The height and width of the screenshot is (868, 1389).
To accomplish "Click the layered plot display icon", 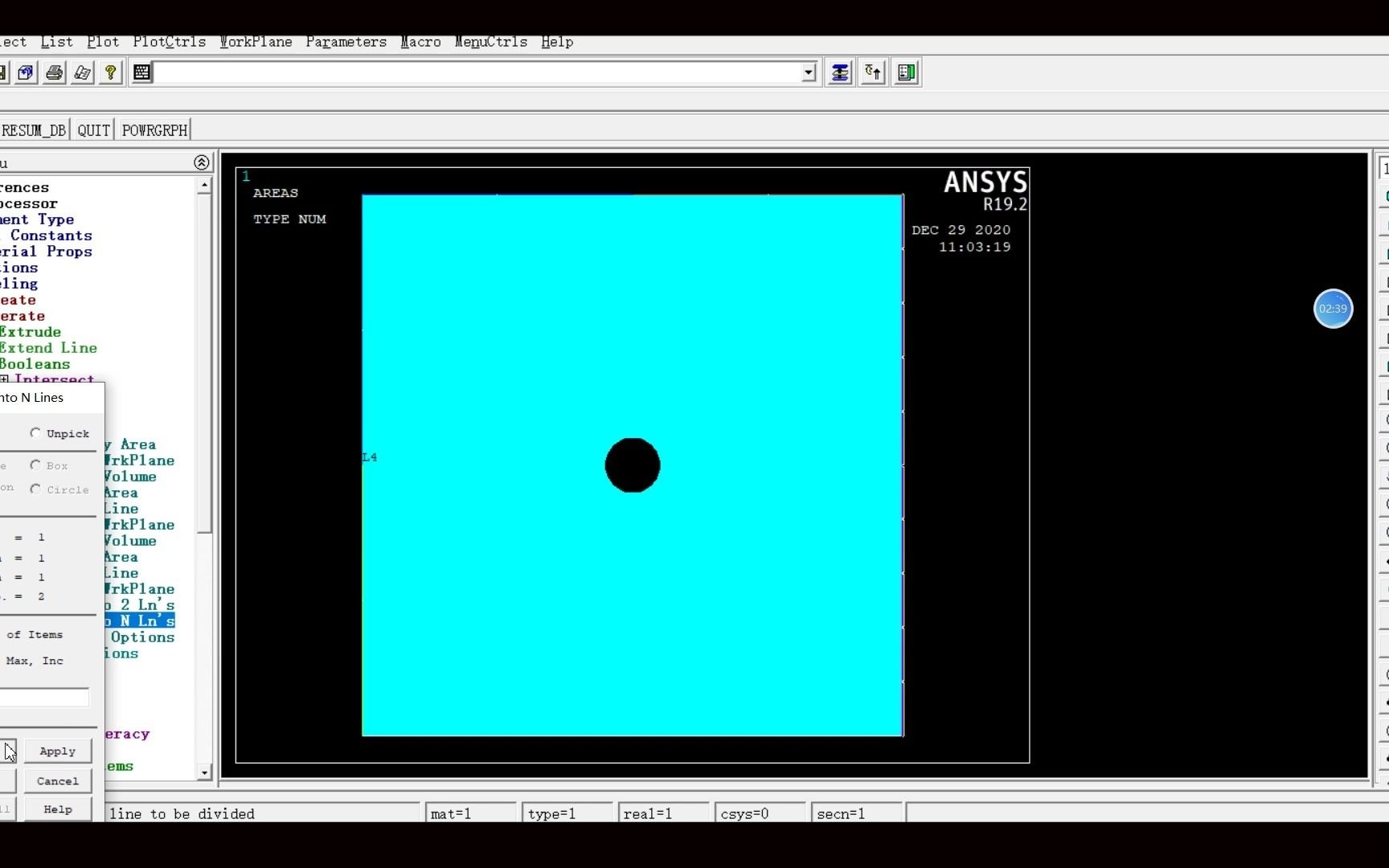I will coord(839,72).
